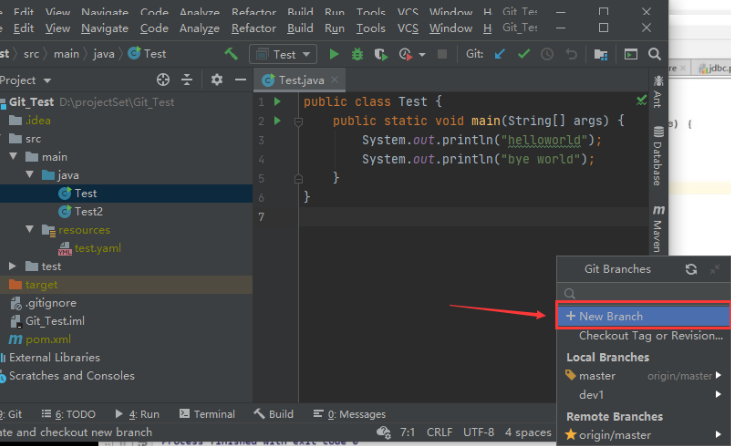Collapse the java folder
This screenshot has width=731, height=446.
[30, 175]
